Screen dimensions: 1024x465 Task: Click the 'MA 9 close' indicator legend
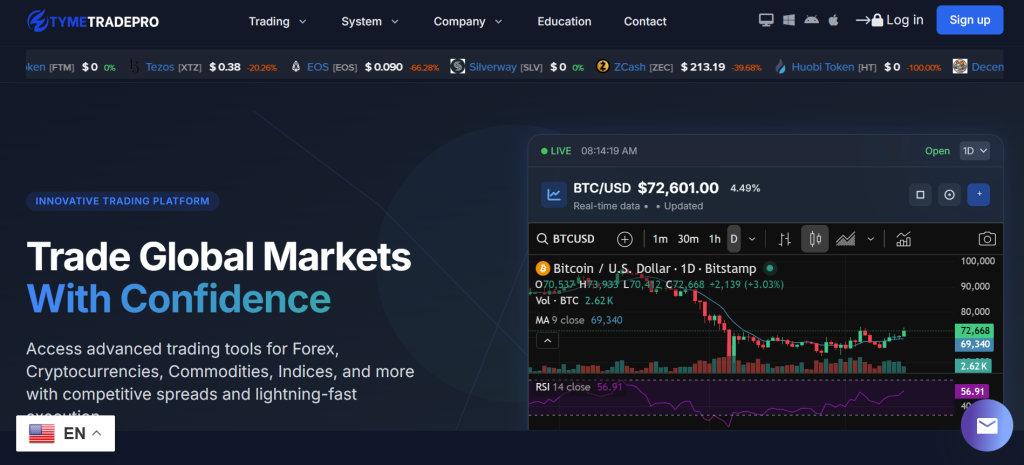coord(560,320)
